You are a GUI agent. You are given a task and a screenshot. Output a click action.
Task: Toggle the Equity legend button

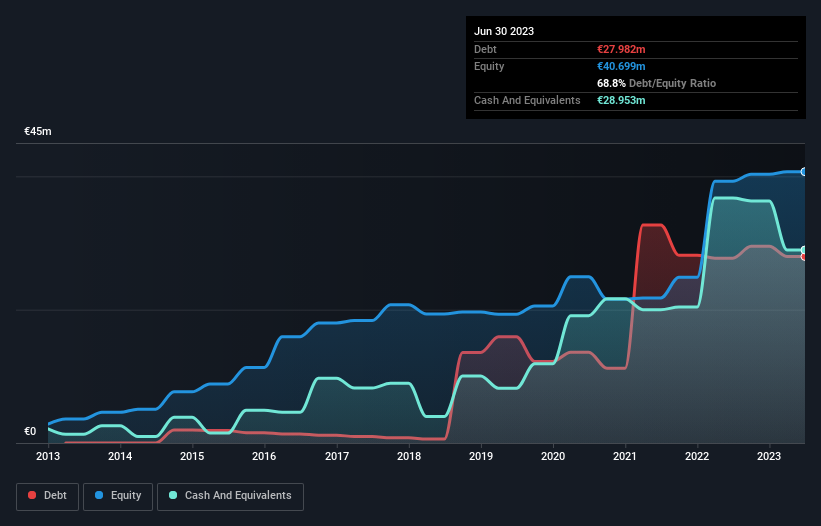(x=118, y=496)
